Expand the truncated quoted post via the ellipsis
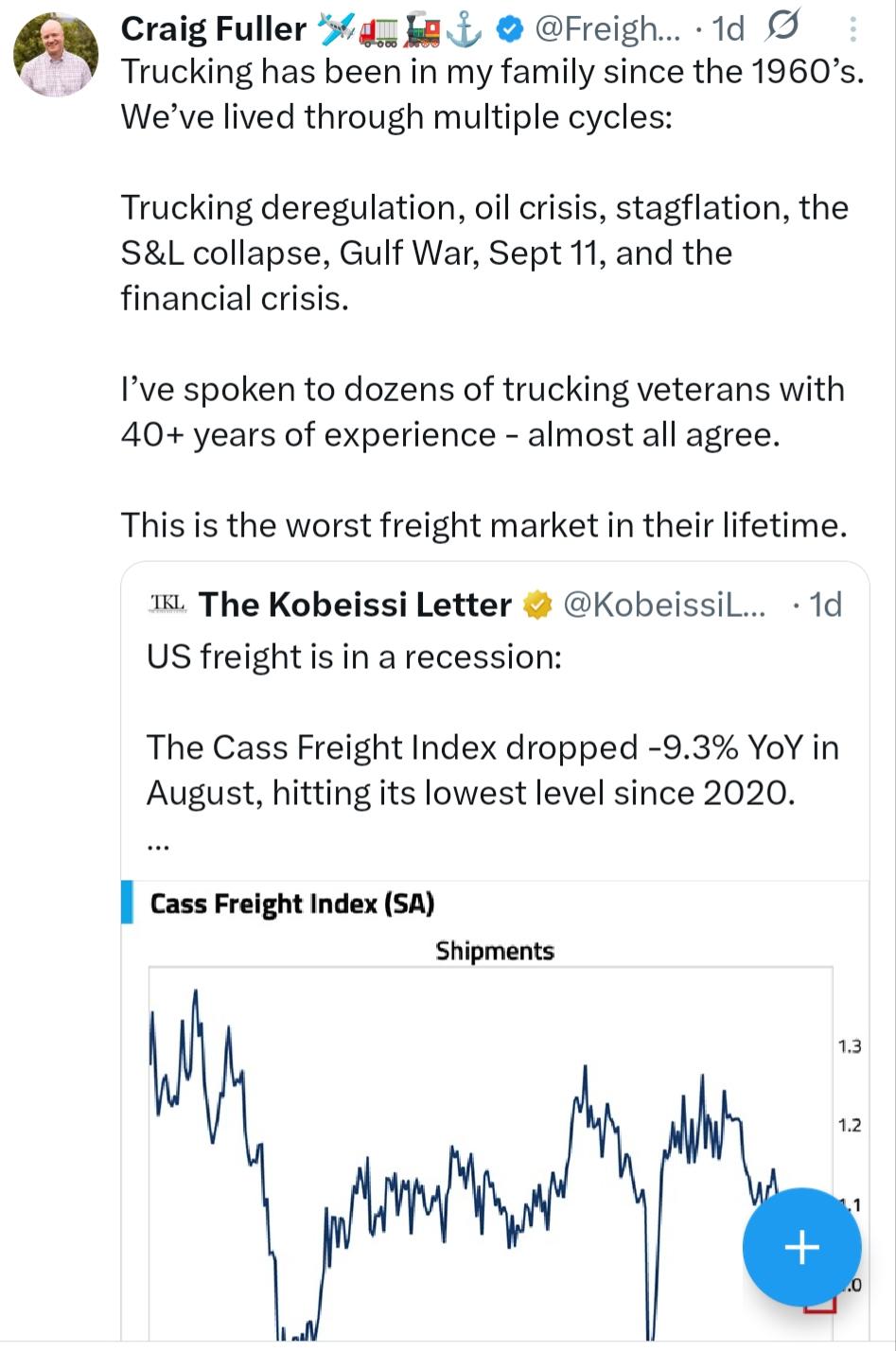Viewport: 896px width, 1351px height. tap(159, 847)
